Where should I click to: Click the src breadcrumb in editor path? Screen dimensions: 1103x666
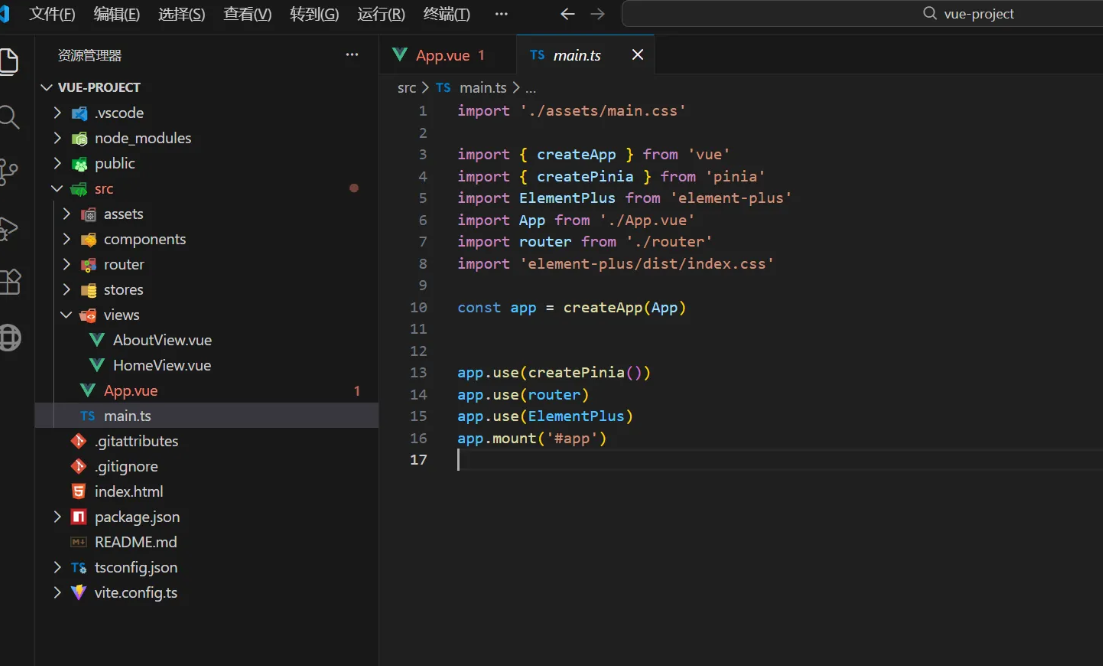point(406,87)
